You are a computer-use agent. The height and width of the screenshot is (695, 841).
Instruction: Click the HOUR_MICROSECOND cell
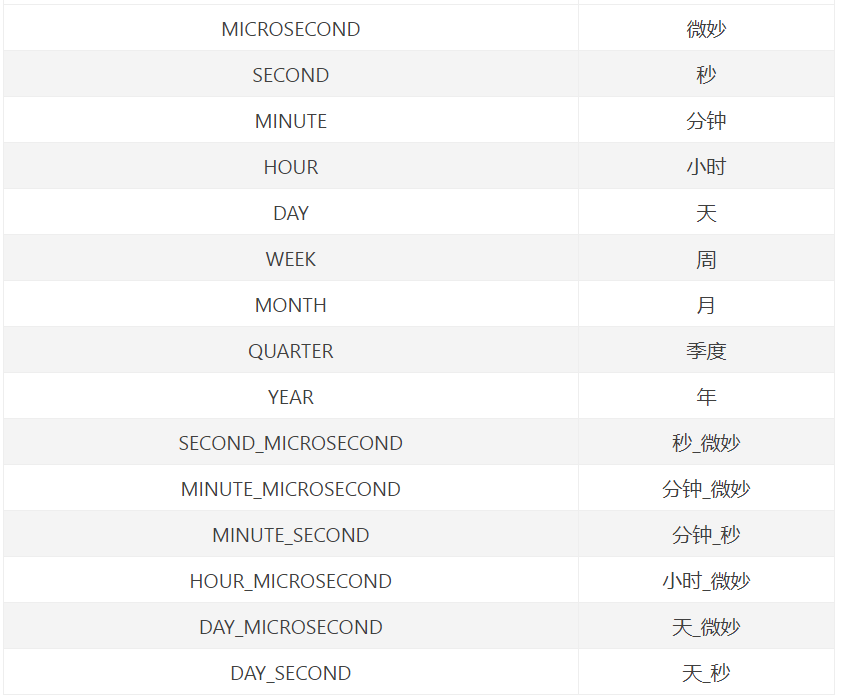(291, 581)
